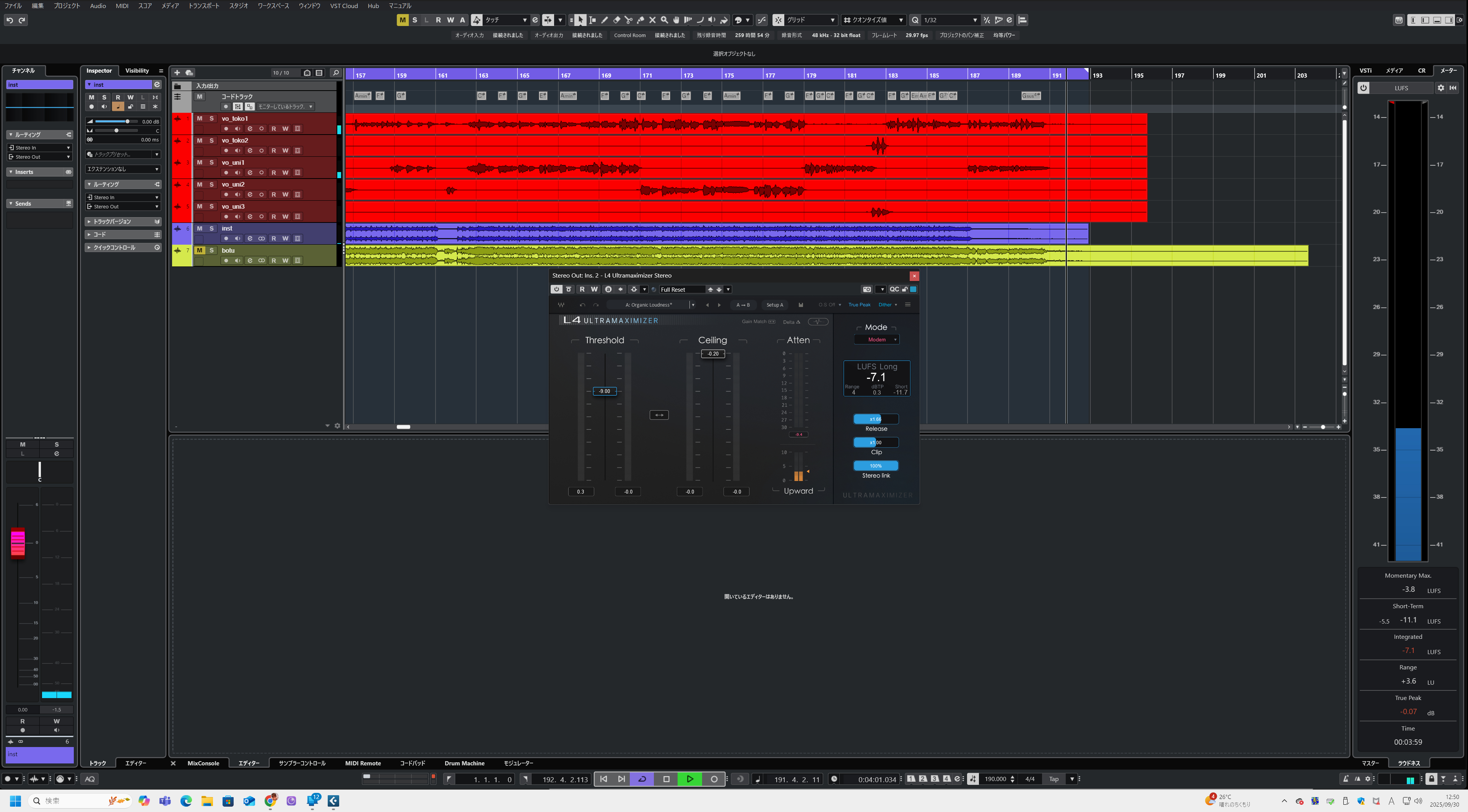Unmute the botu track
The width and height of the screenshot is (1468, 812).
click(x=200, y=250)
